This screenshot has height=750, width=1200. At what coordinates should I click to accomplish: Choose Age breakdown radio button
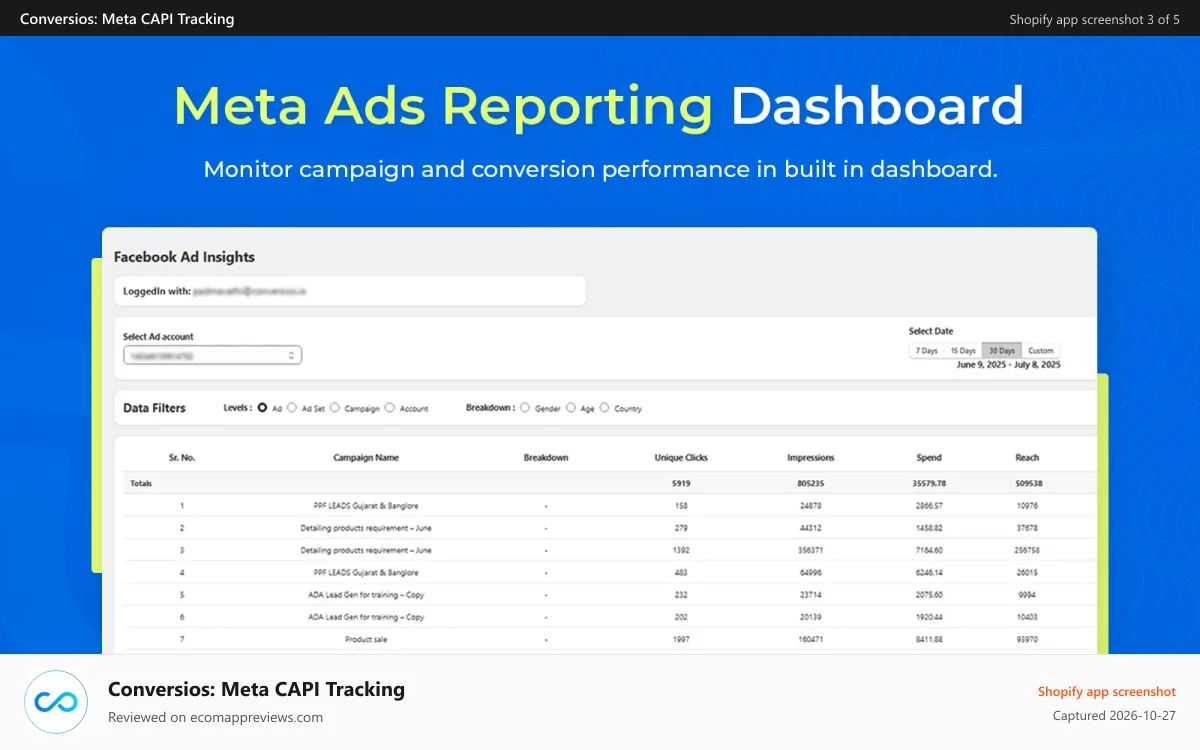point(571,408)
